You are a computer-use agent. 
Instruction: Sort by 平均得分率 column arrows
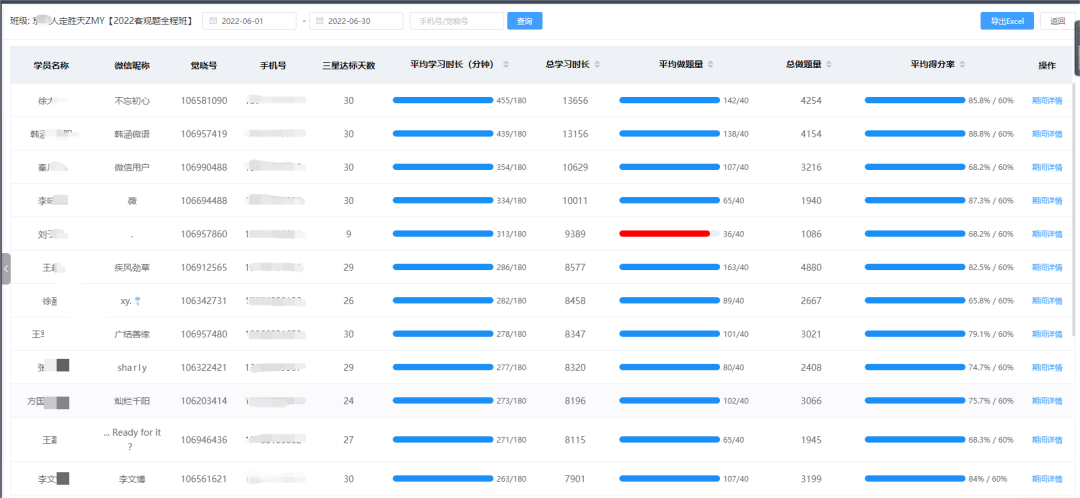pos(962,65)
